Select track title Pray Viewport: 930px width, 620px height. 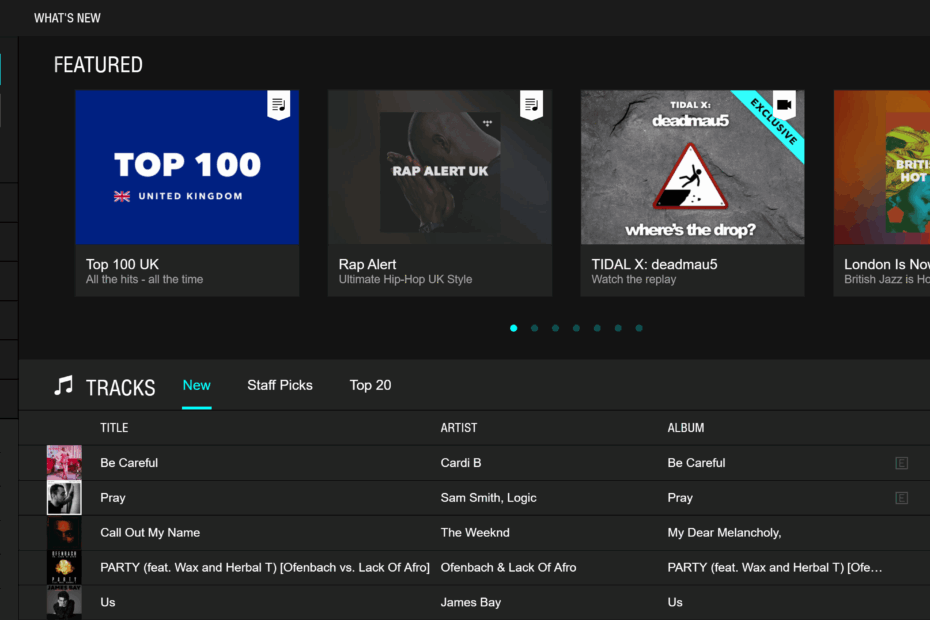click(113, 498)
